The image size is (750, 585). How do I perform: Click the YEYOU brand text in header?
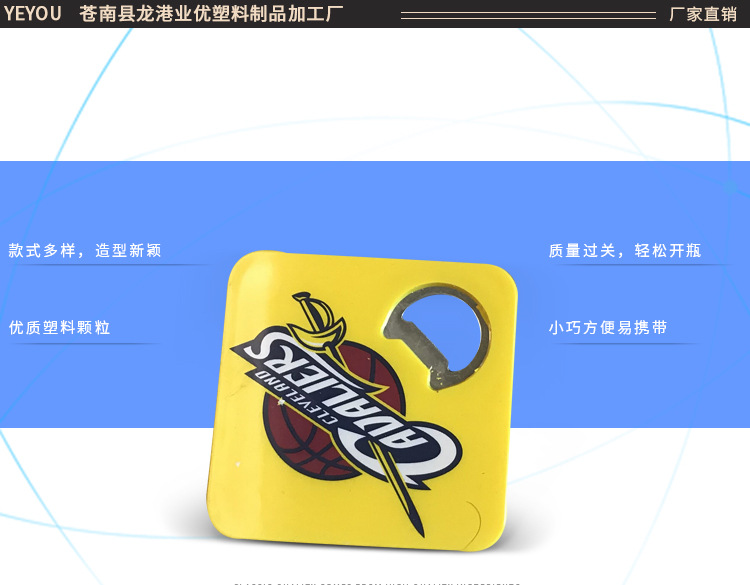tap(33, 14)
